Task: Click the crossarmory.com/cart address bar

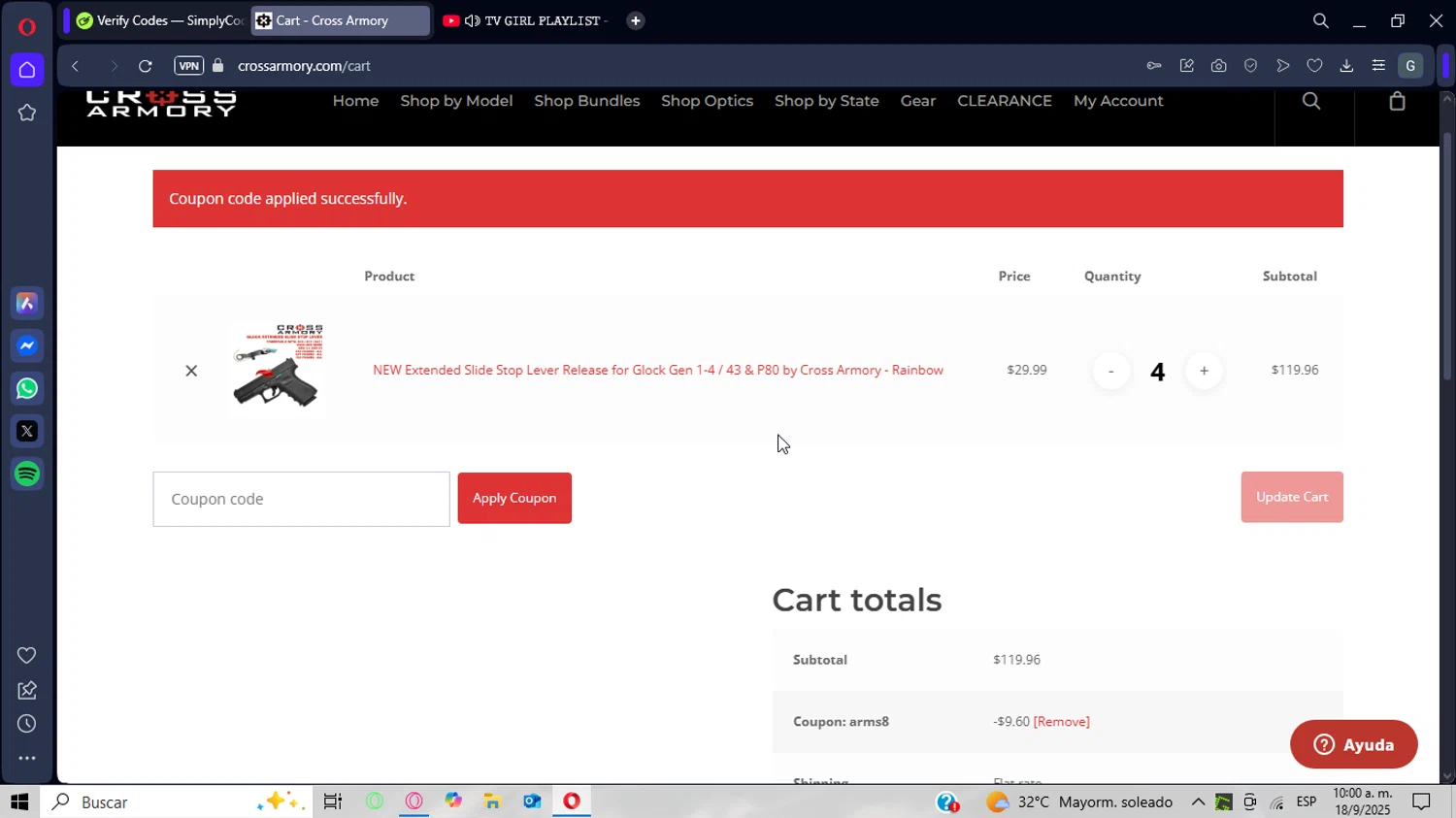Action: 304,66
